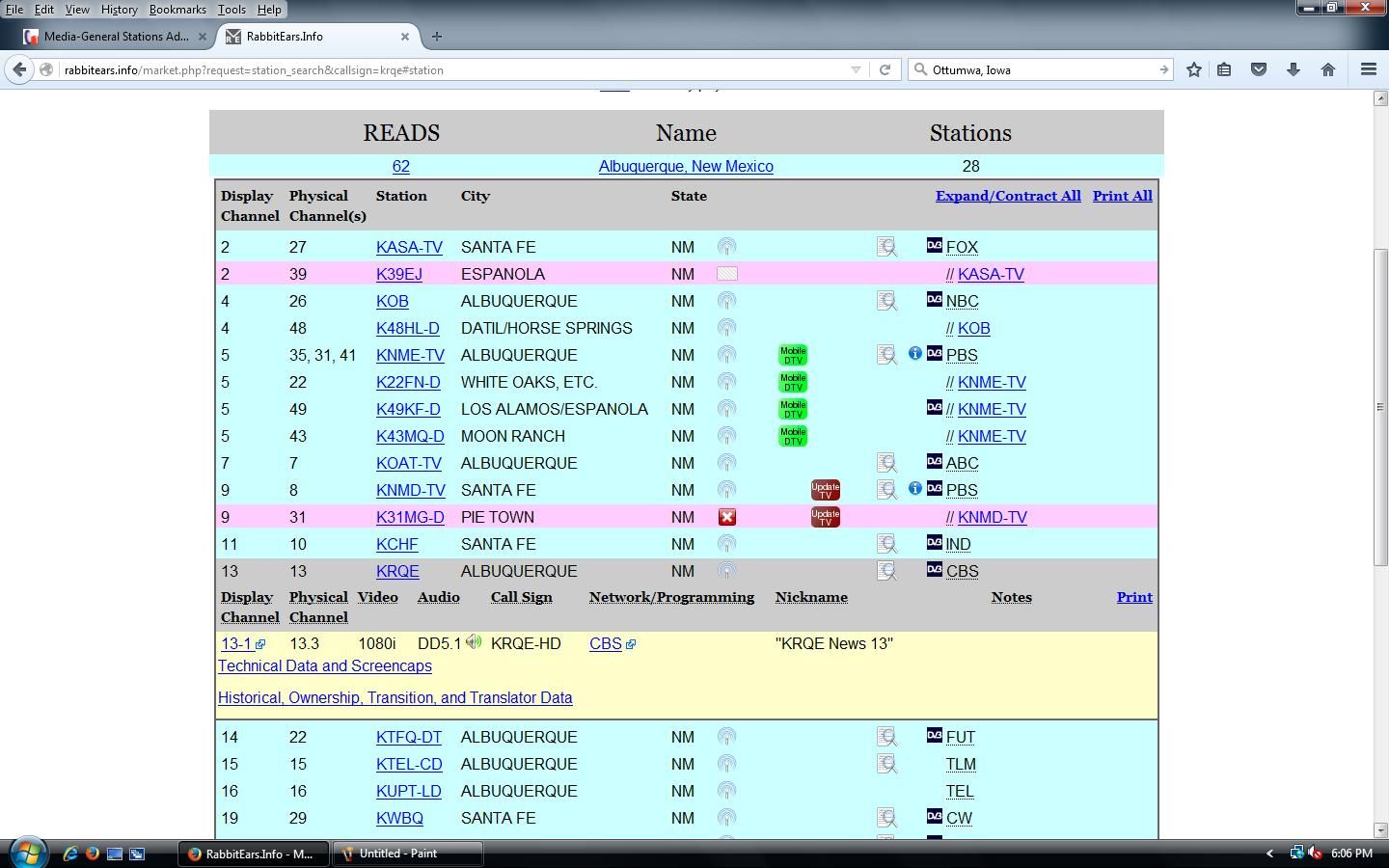
Task: Click the KASA-TV parent link in the K39EJ row
Action: coord(991,274)
